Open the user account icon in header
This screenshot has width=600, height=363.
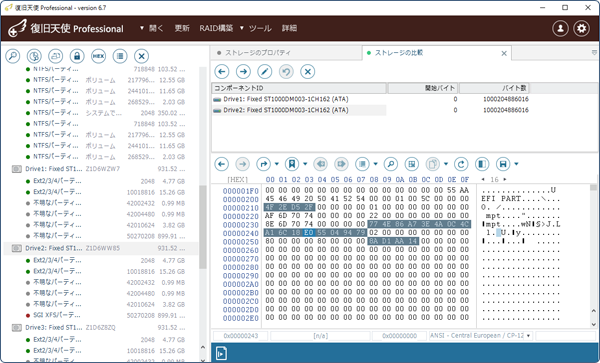[560, 28]
